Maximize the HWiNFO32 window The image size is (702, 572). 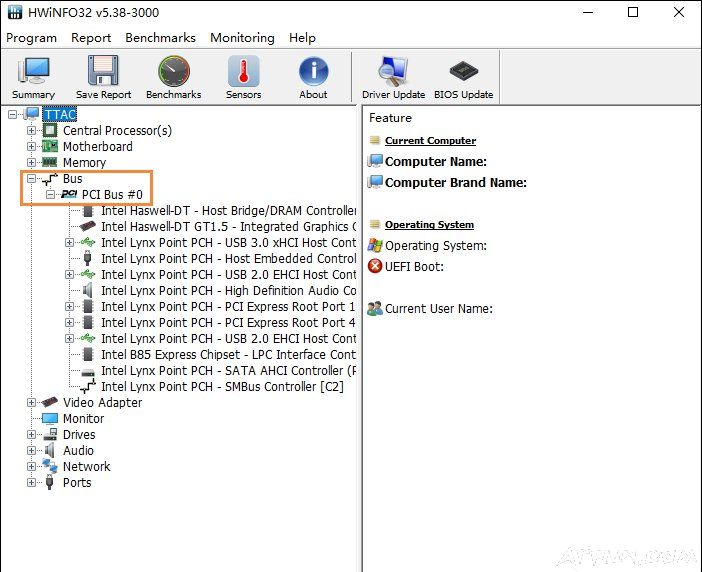633,12
